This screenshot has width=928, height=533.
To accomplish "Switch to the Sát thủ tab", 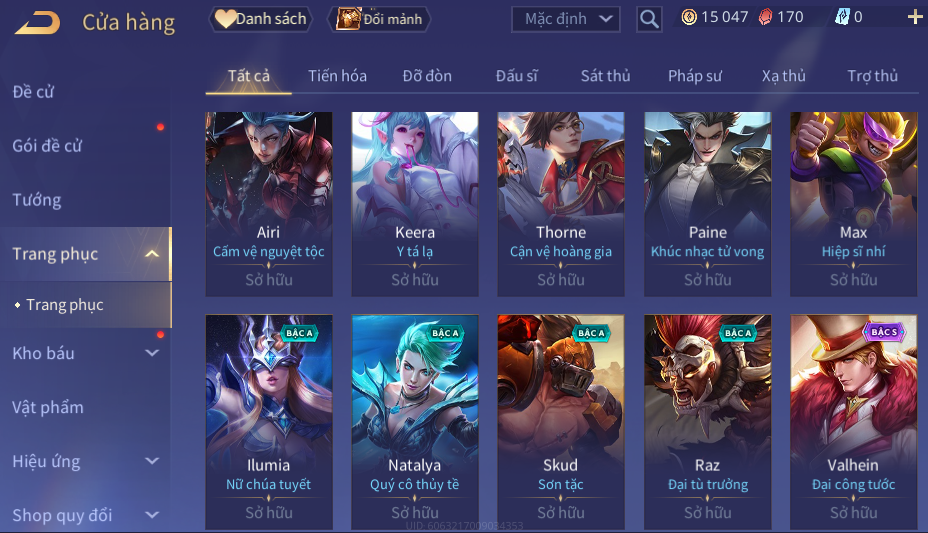I will pyautogui.click(x=605, y=76).
